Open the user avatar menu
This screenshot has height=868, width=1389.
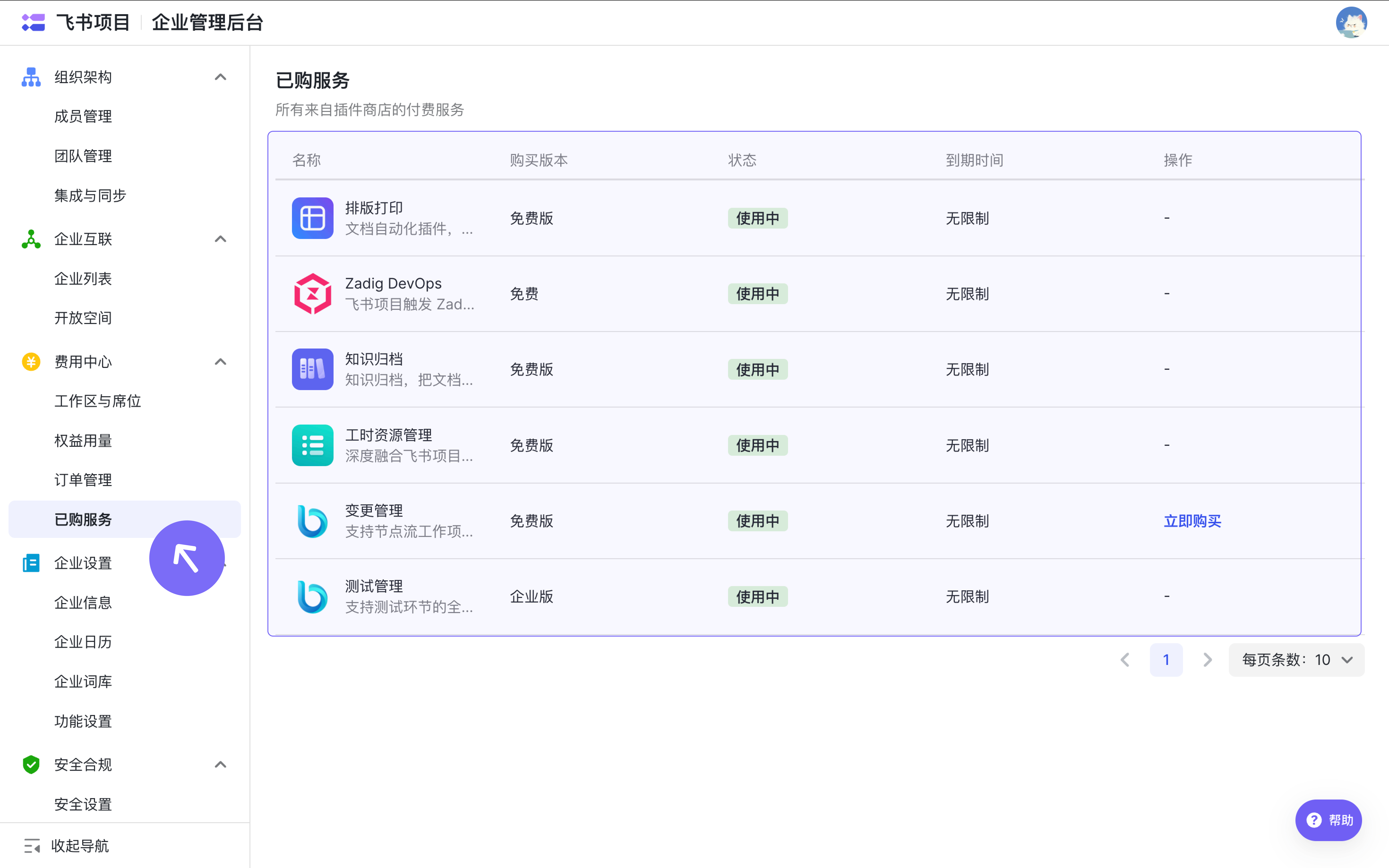[x=1351, y=22]
